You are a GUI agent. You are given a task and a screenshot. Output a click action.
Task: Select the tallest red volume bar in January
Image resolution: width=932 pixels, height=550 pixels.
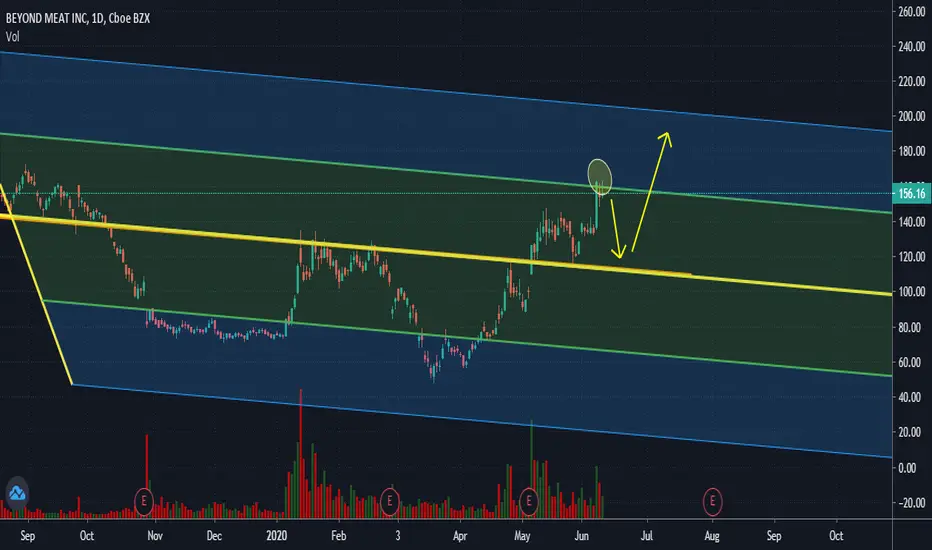[x=301, y=454]
